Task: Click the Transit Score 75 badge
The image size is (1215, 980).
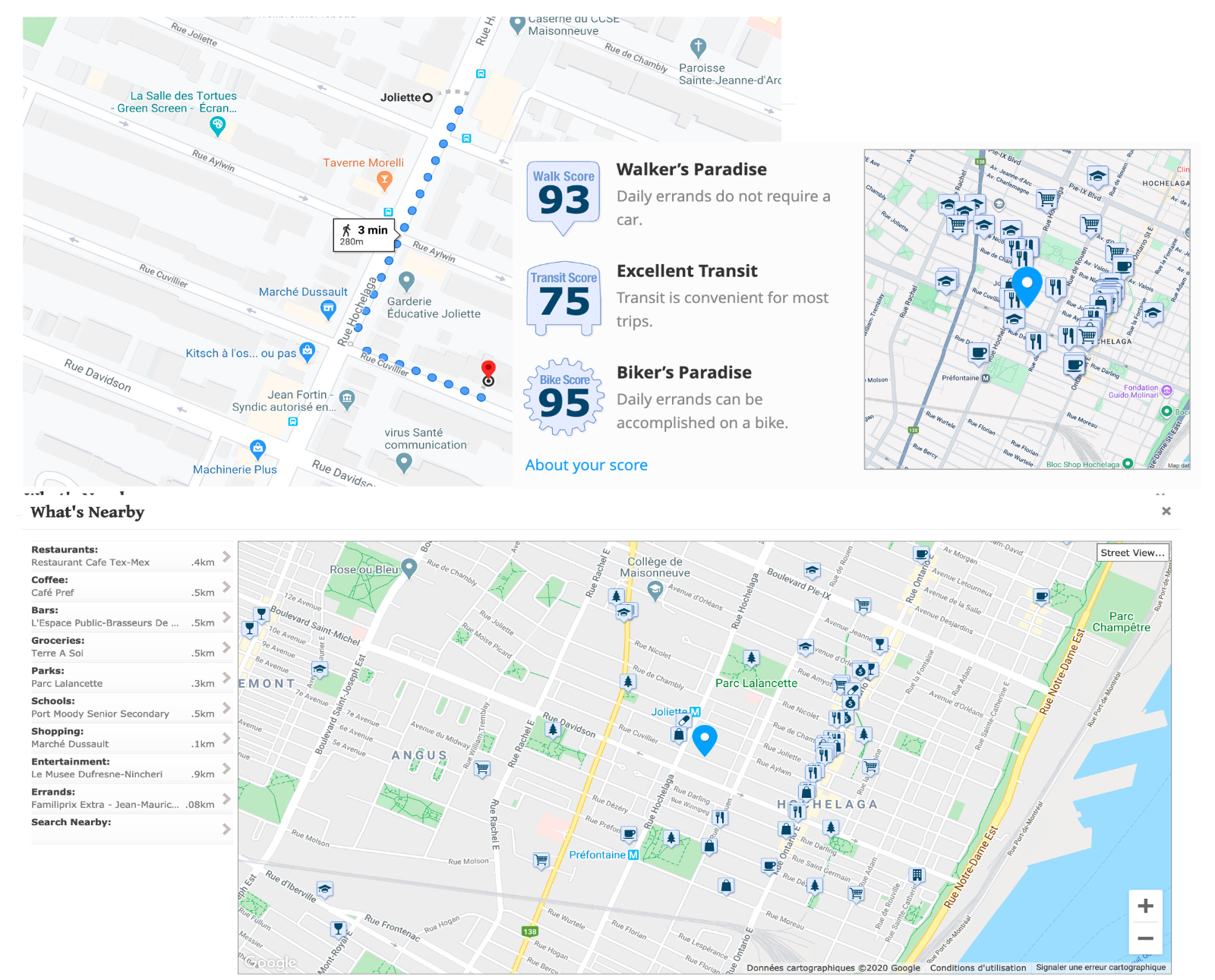Action: (x=563, y=297)
